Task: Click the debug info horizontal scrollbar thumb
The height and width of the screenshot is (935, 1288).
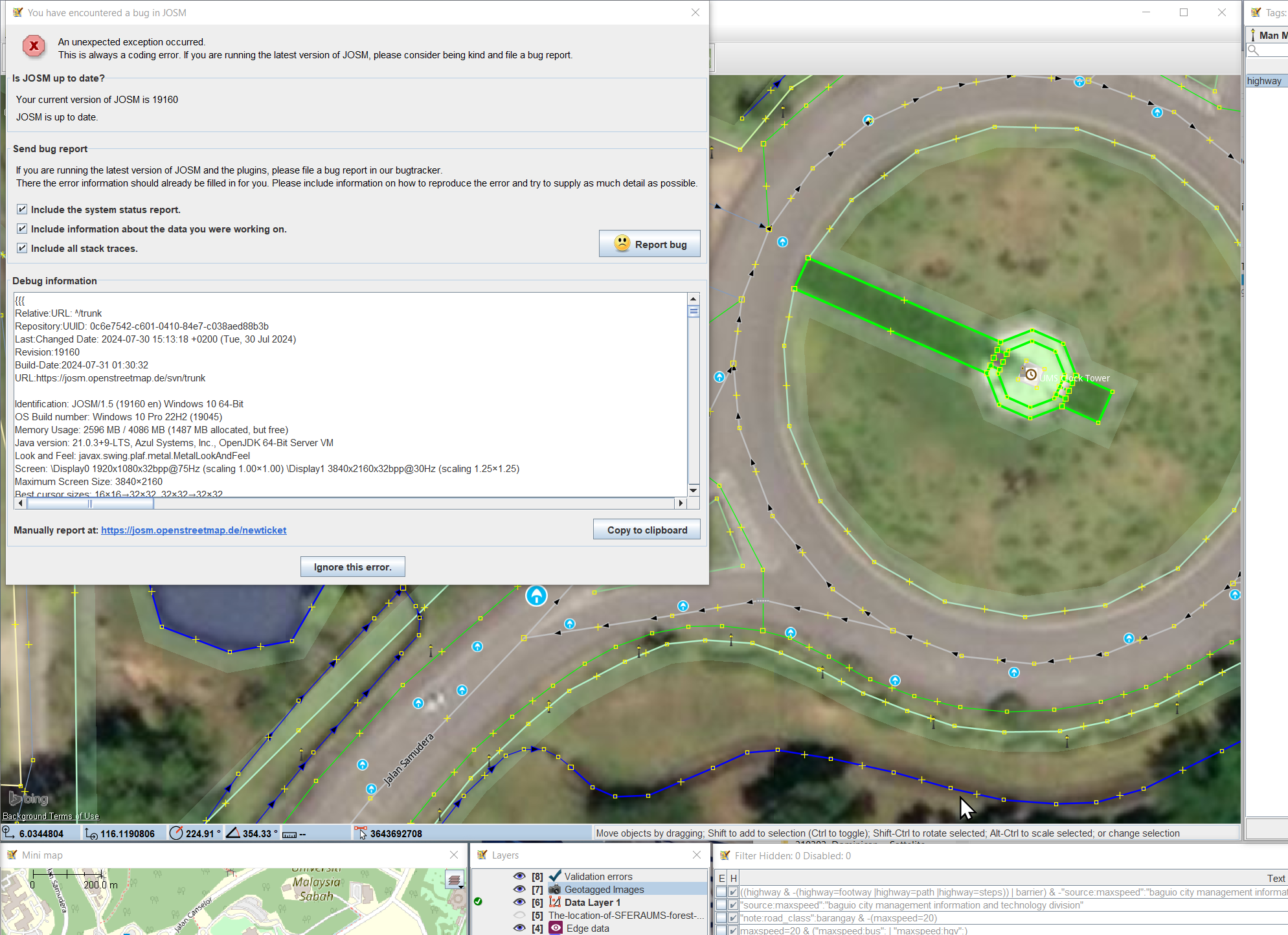Action: point(90,503)
